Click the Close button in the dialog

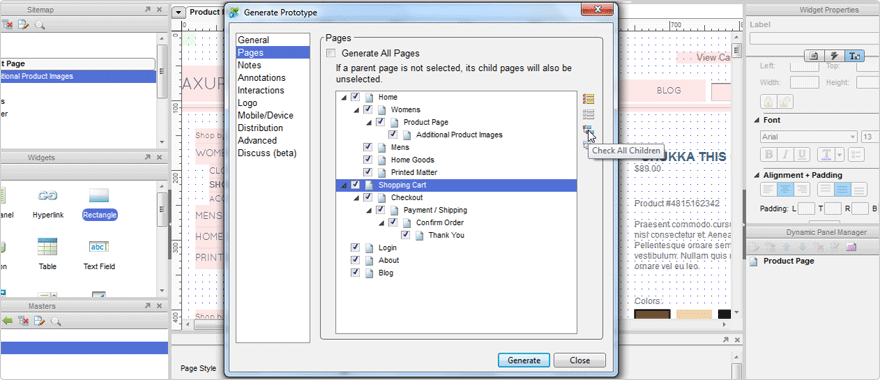pyautogui.click(x=580, y=360)
